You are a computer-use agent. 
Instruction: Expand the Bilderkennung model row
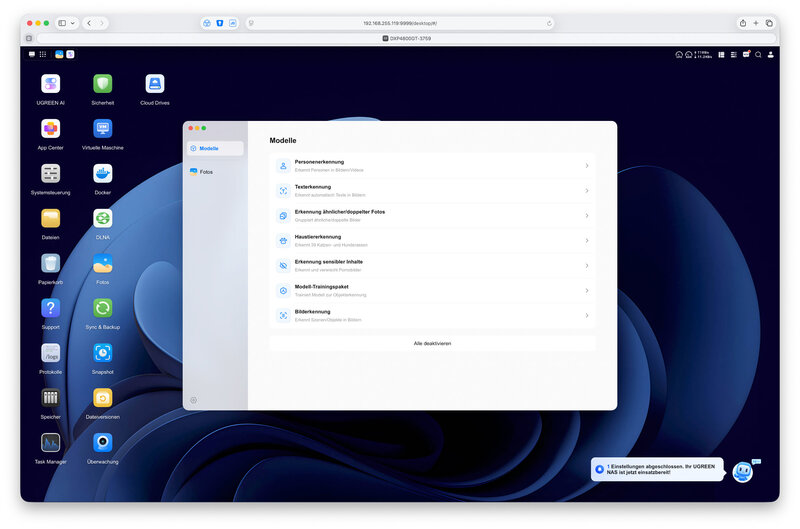433,316
